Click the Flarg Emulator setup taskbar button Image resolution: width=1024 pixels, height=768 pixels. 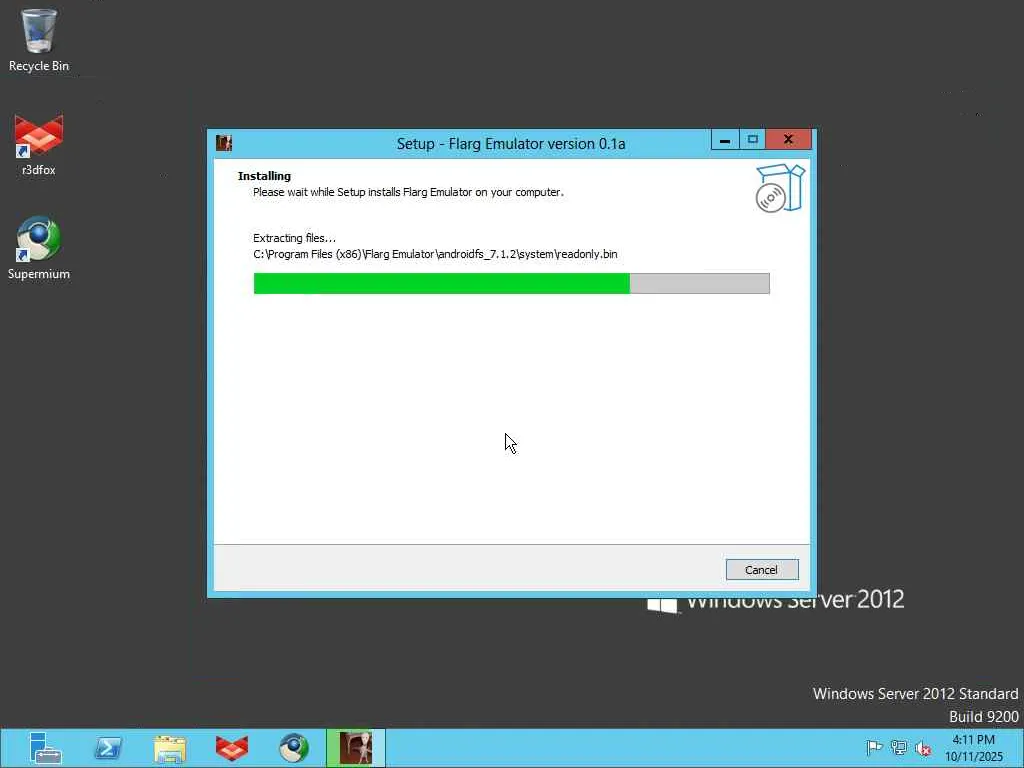(356, 748)
